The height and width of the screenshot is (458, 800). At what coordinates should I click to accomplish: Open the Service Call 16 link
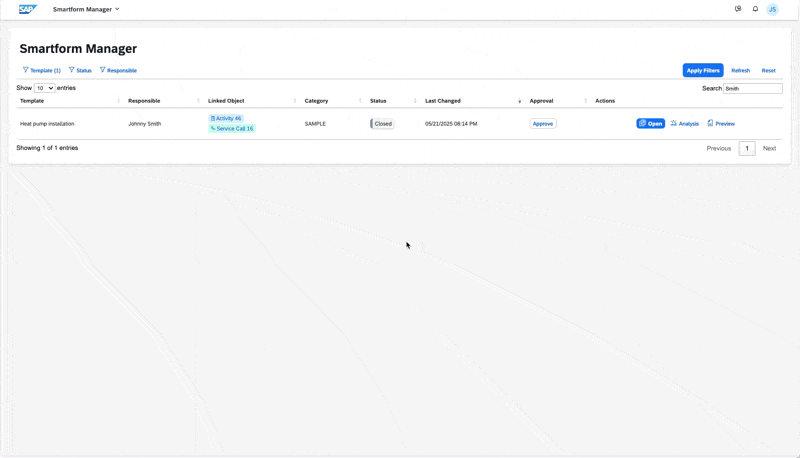[x=232, y=129]
